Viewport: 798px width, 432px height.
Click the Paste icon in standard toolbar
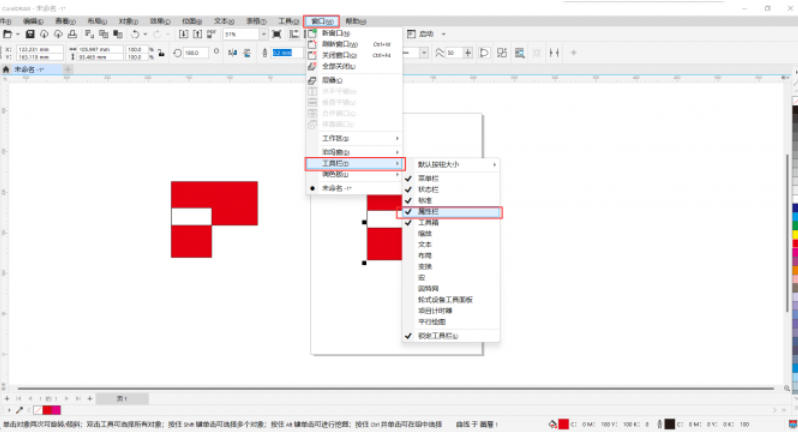pyautogui.click(x=118, y=34)
